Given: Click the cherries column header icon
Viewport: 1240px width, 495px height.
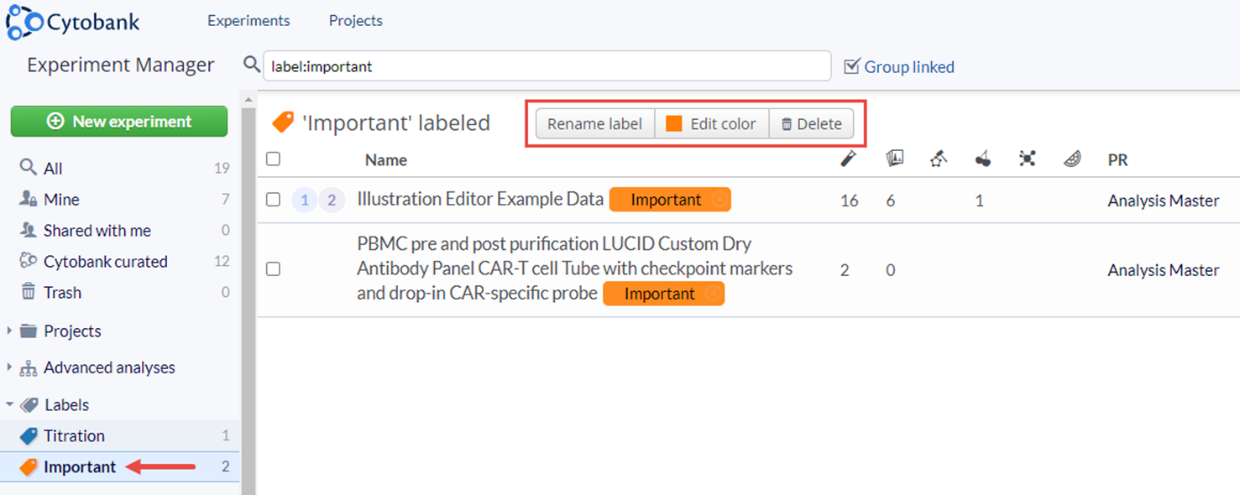Looking at the screenshot, I should coord(983,158).
